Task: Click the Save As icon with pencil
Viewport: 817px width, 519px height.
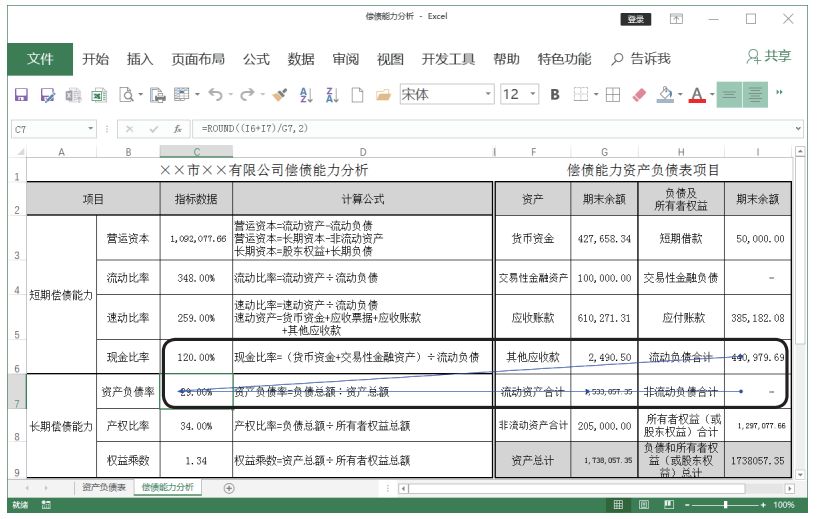Action: coord(47,95)
